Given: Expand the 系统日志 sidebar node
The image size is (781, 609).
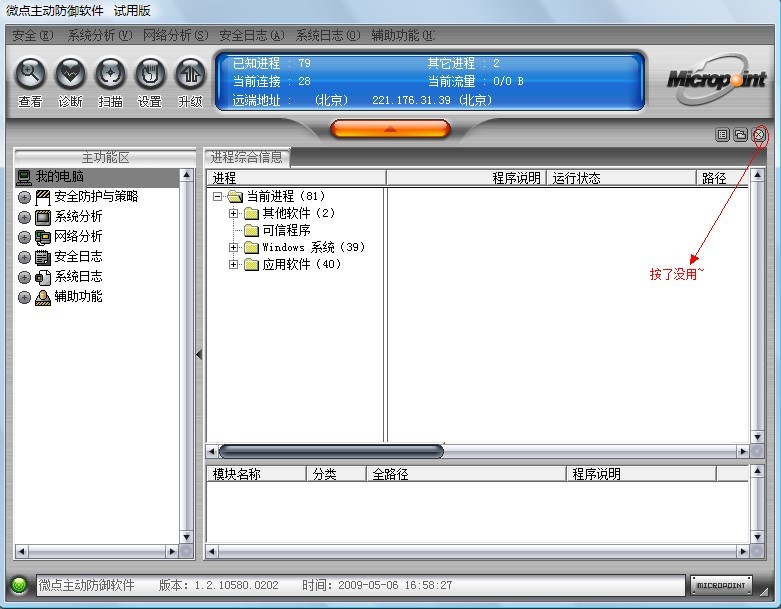Looking at the screenshot, I should point(24,277).
